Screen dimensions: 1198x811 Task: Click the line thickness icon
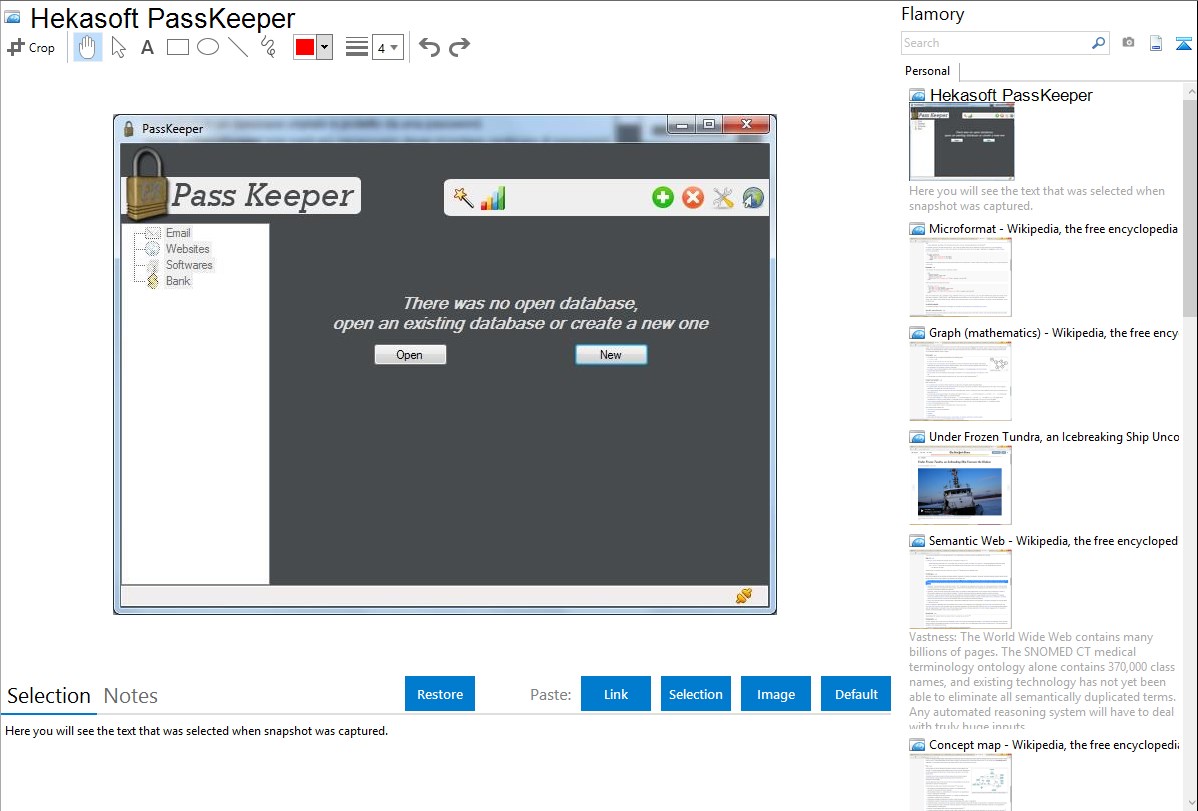(357, 47)
